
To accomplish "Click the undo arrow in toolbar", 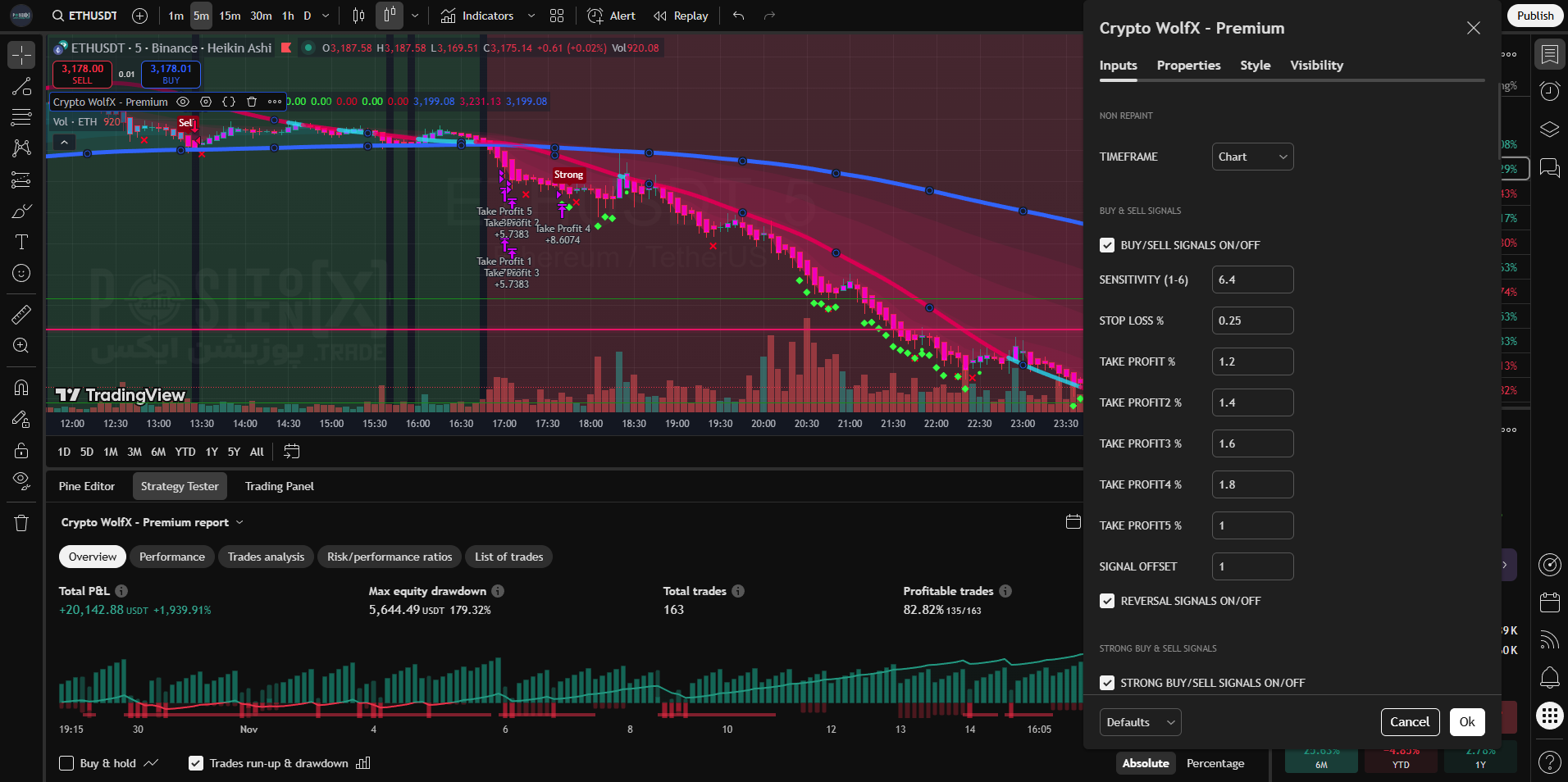I will click(739, 16).
